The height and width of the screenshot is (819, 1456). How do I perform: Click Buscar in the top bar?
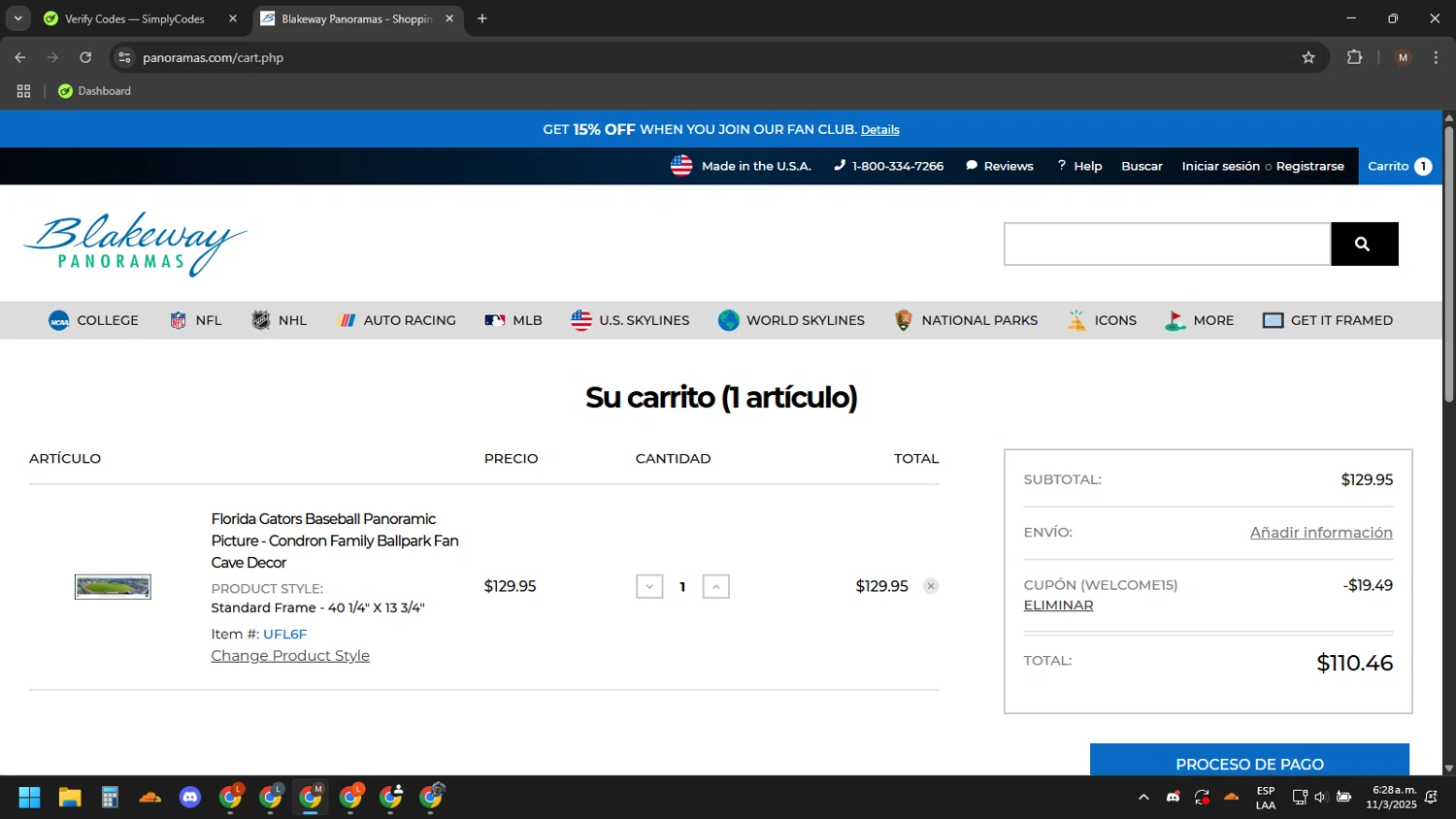(x=1142, y=166)
